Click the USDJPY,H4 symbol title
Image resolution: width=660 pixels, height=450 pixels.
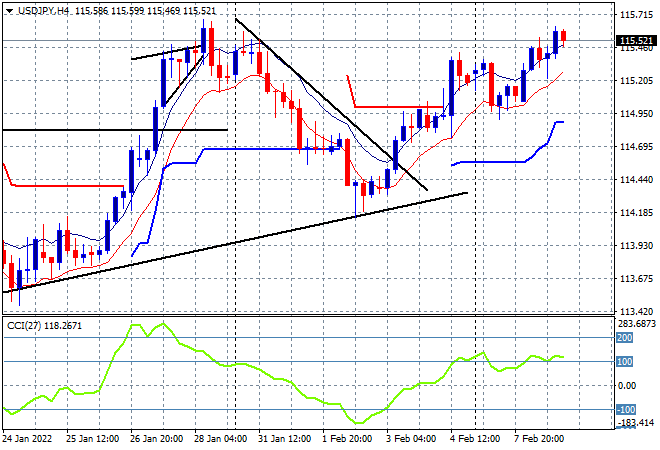click(x=43, y=11)
